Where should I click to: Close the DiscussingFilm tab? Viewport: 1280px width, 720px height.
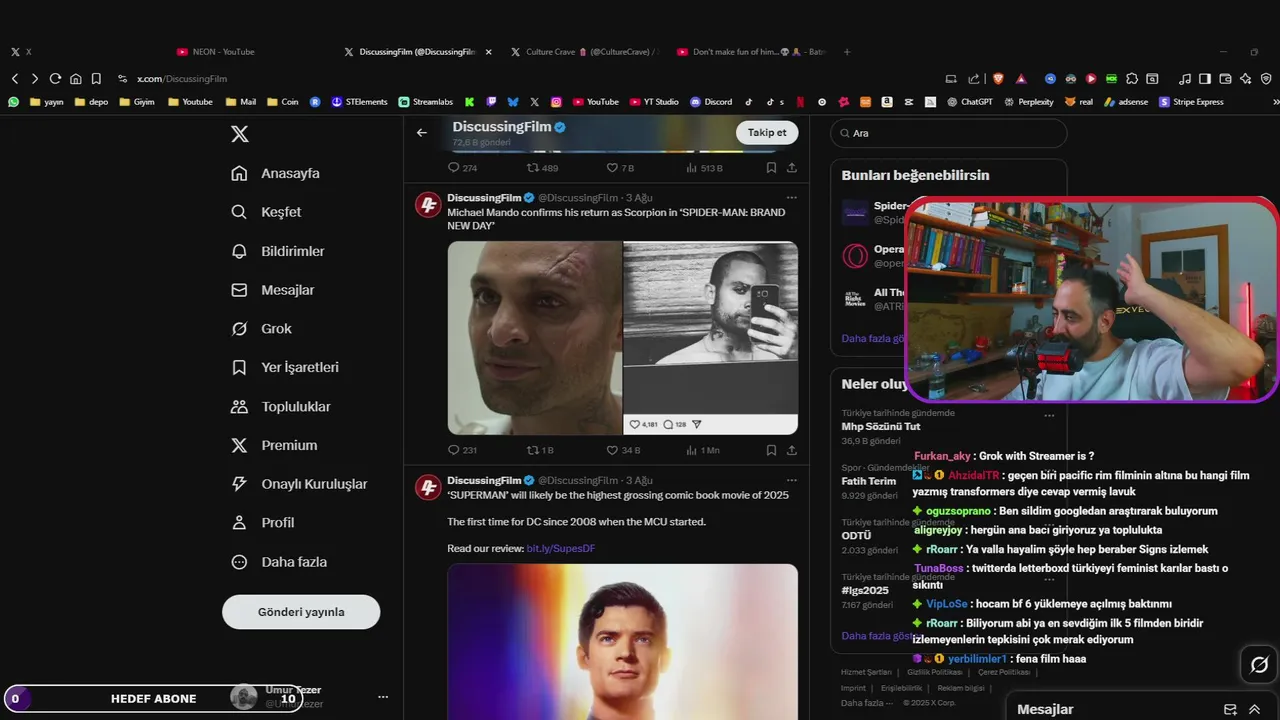488,52
